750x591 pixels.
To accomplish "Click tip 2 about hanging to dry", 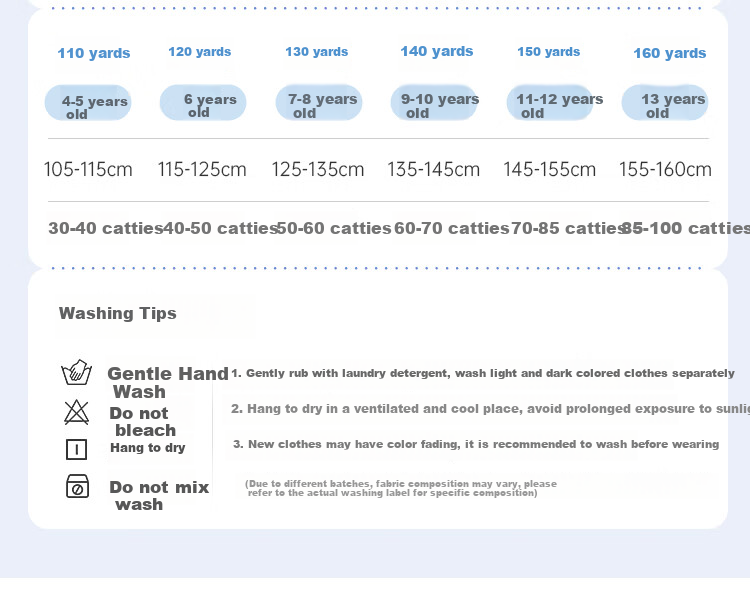I will click(490, 409).
